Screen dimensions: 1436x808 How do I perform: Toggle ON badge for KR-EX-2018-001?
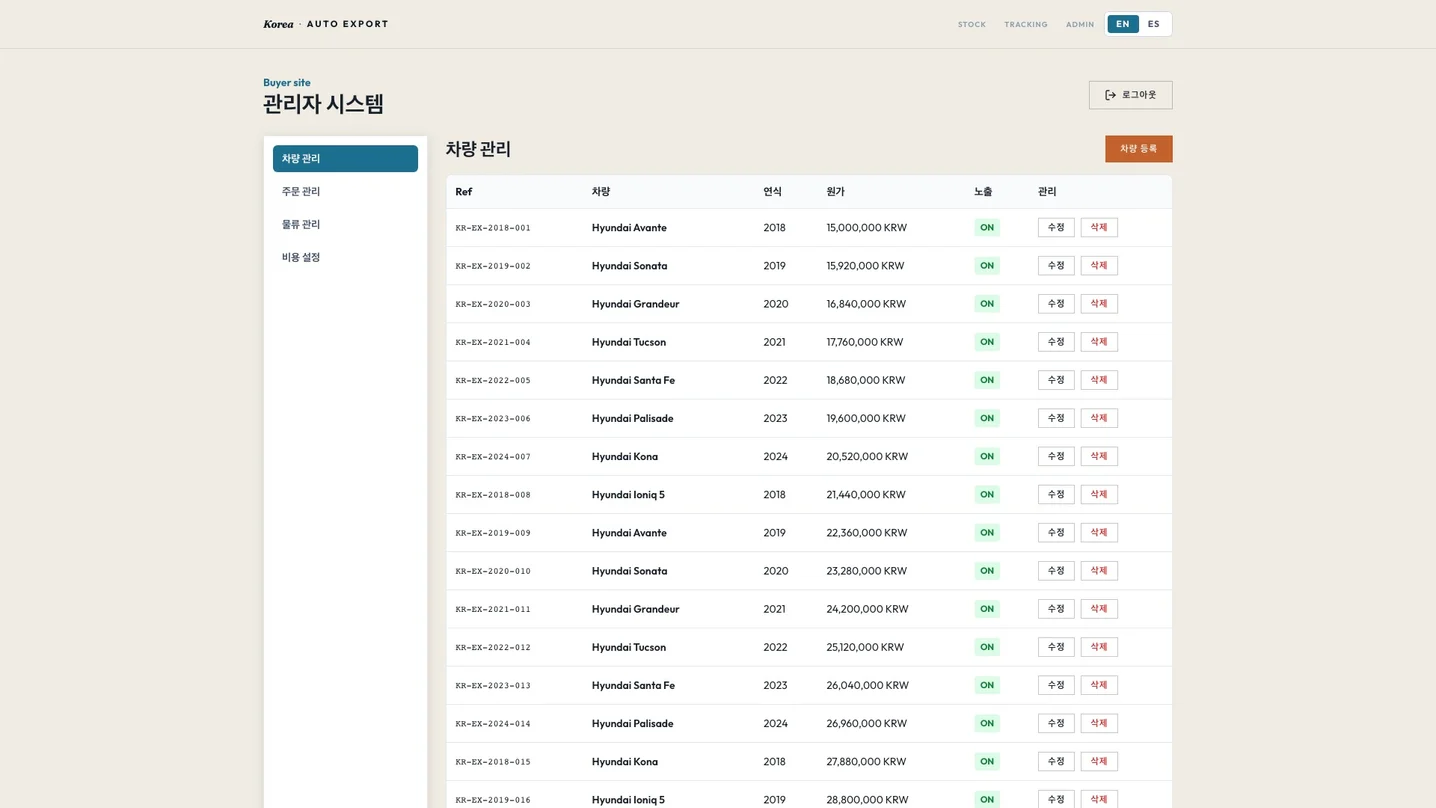pos(987,228)
